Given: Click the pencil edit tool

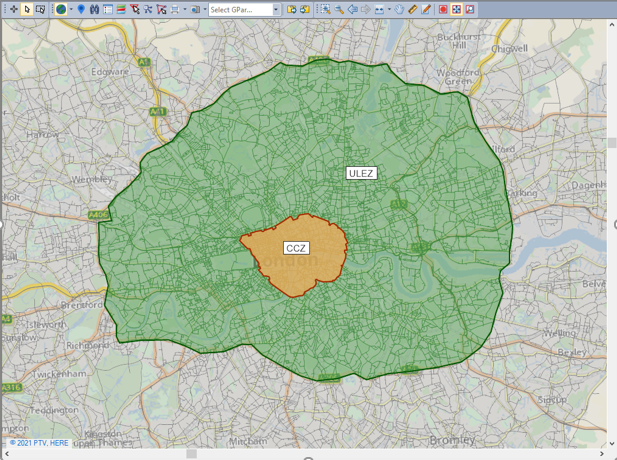Looking at the screenshot, I should (427, 9).
